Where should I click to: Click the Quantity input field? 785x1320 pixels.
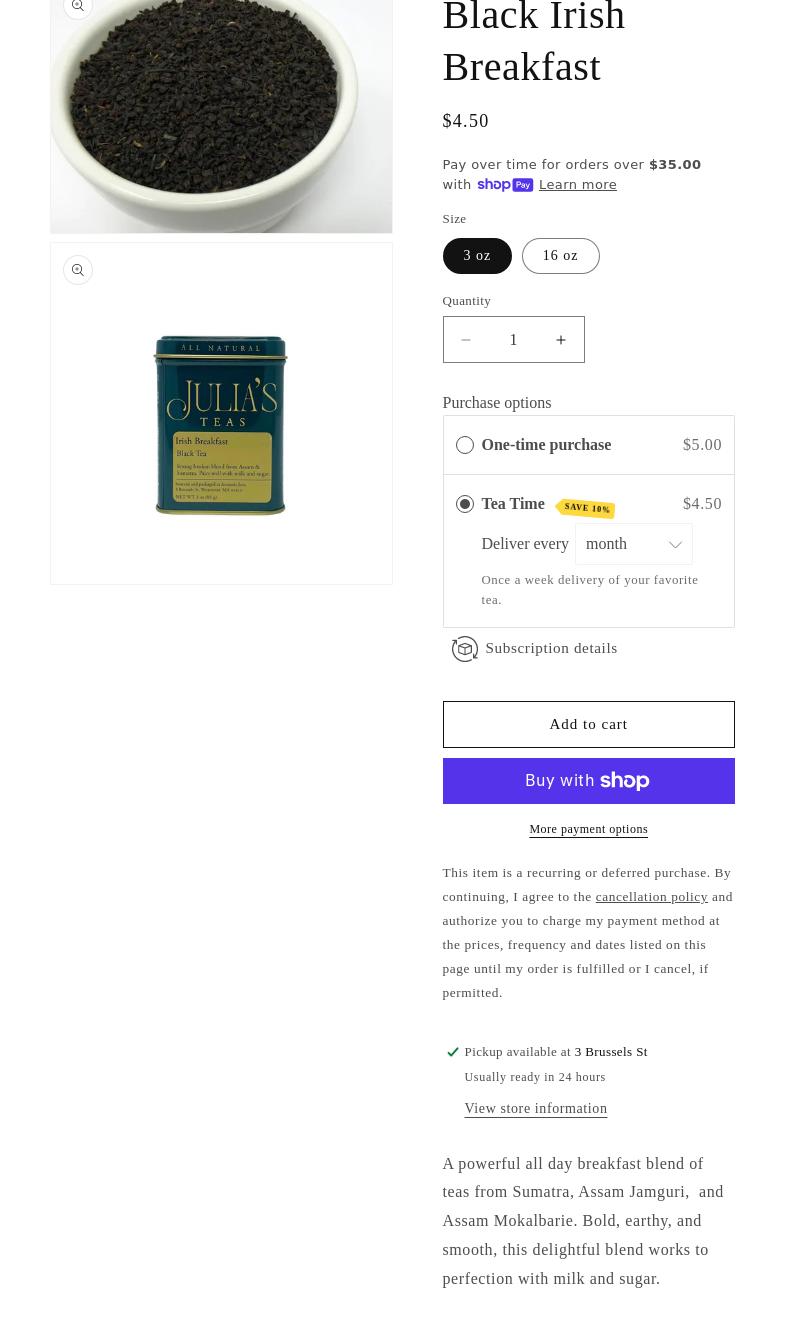pyautogui.click(x=513, y=340)
